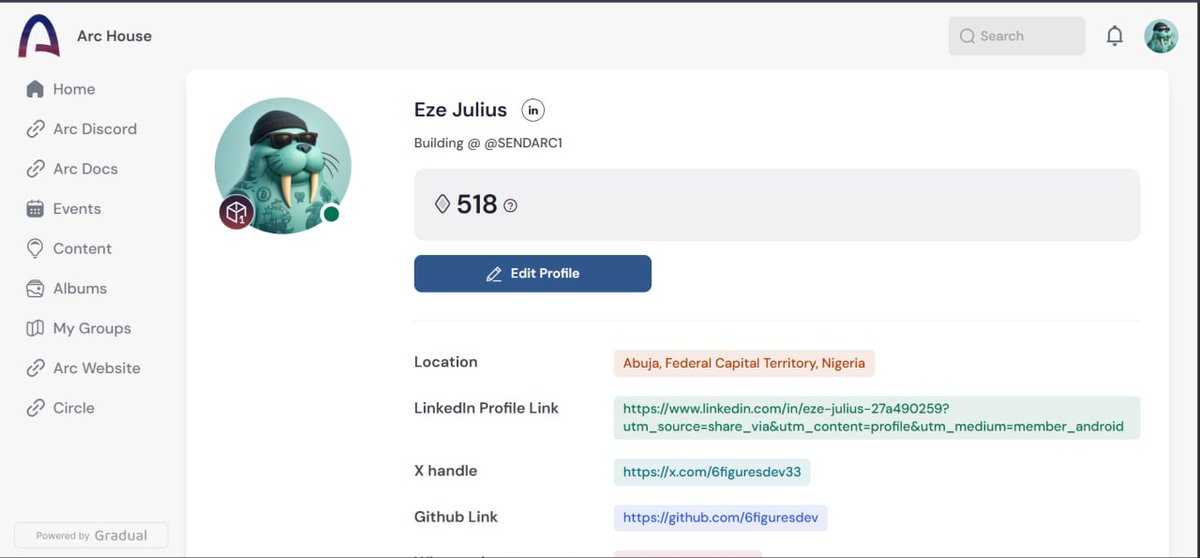
Task: Open the notifications bell icon
Action: [x=1114, y=36]
